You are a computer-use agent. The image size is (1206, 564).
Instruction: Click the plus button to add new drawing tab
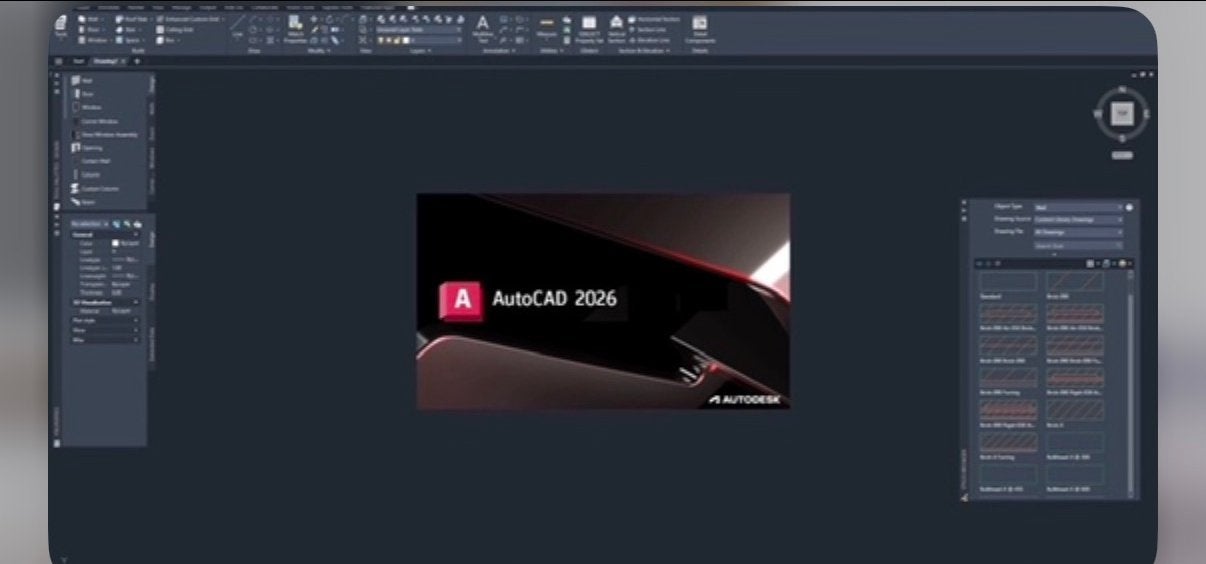coord(137,61)
